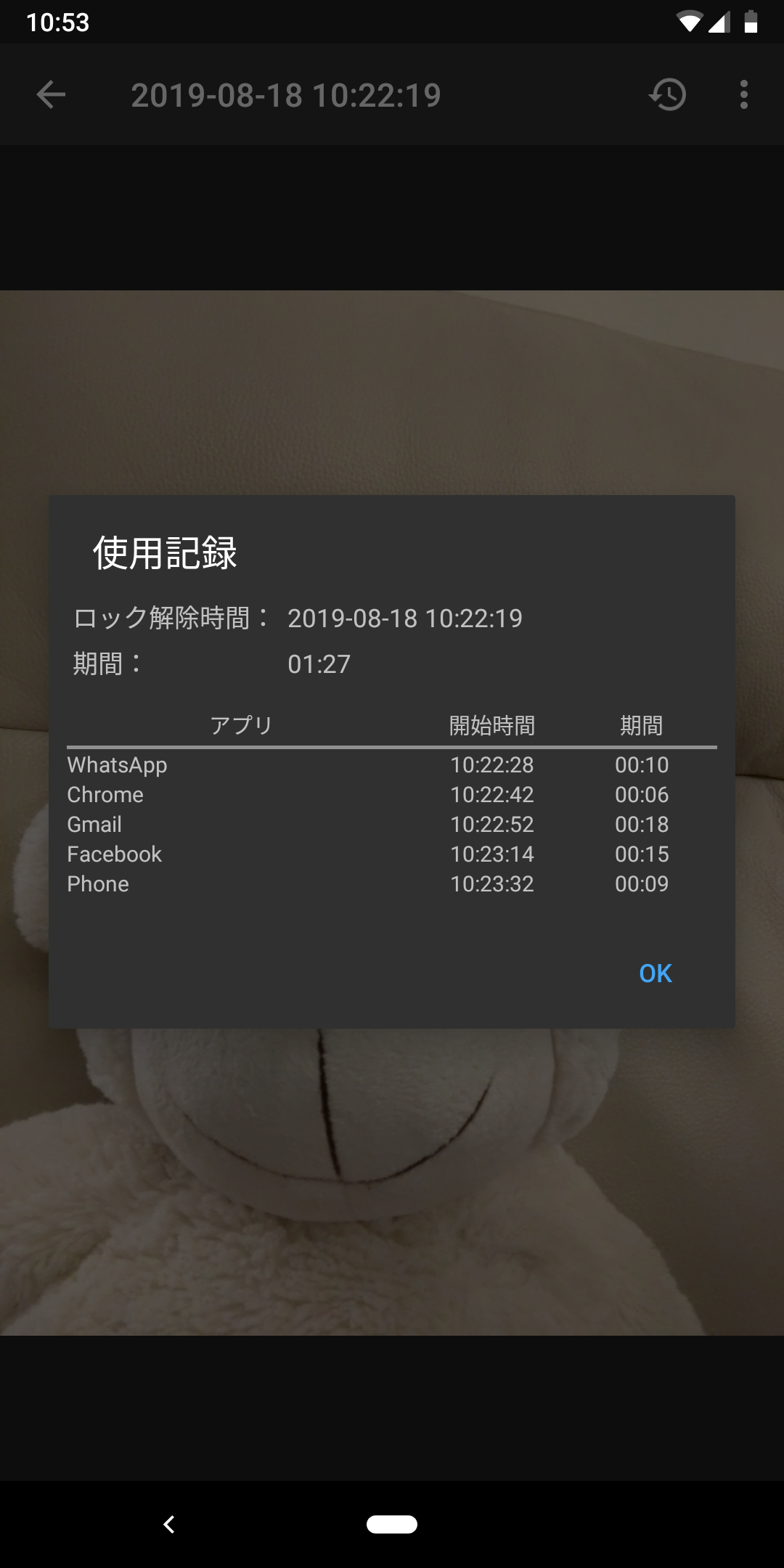Tap the 開始時間 column header
The height and width of the screenshot is (1568, 784).
(492, 725)
